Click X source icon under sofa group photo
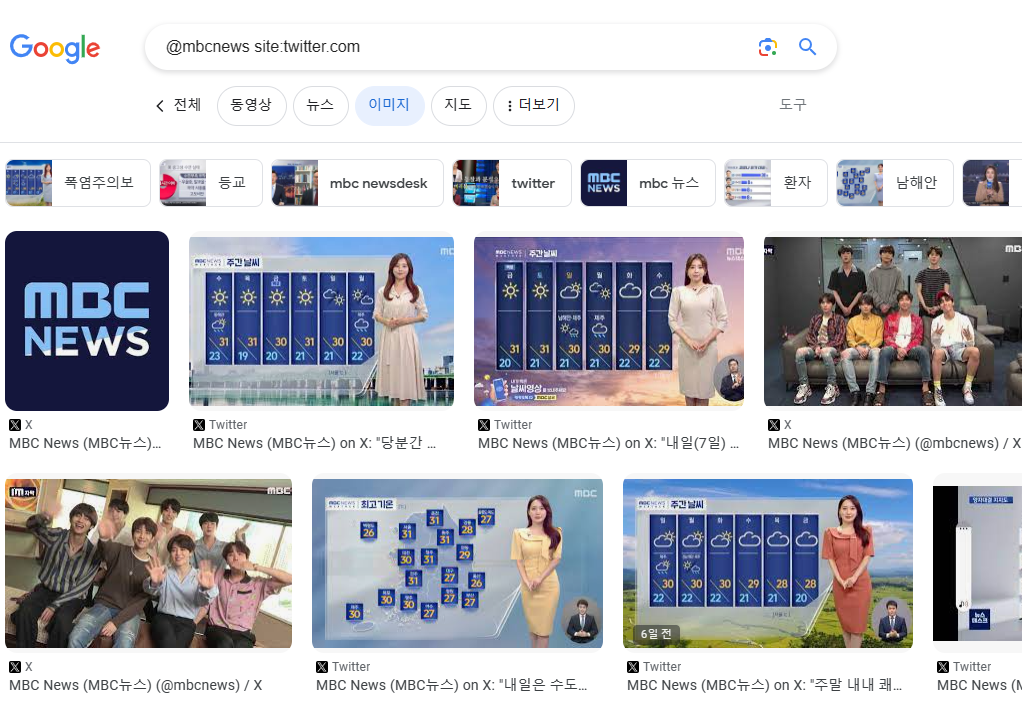This screenshot has height=703, width=1022. coord(774,425)
